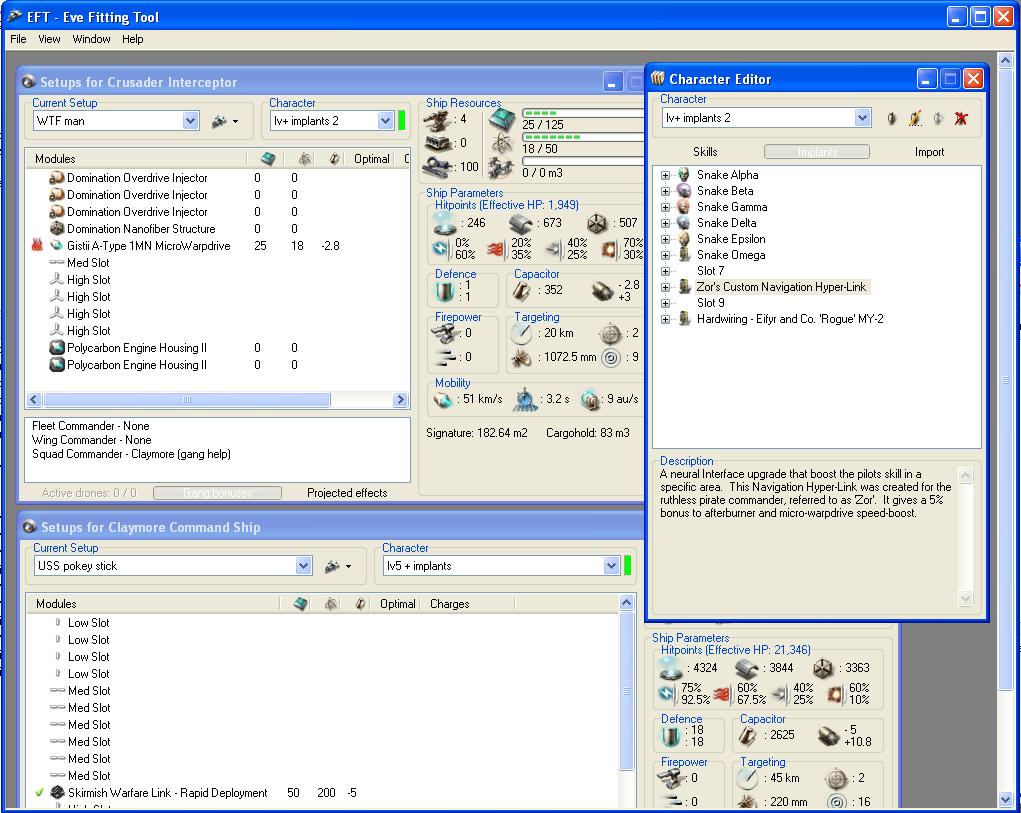The height and width of the screenshot is (813, 1021).
Task: Toggle Gistii A-Type 1MN MicroWarpdrive overheat state icon
Action: [x=37, y=245]
